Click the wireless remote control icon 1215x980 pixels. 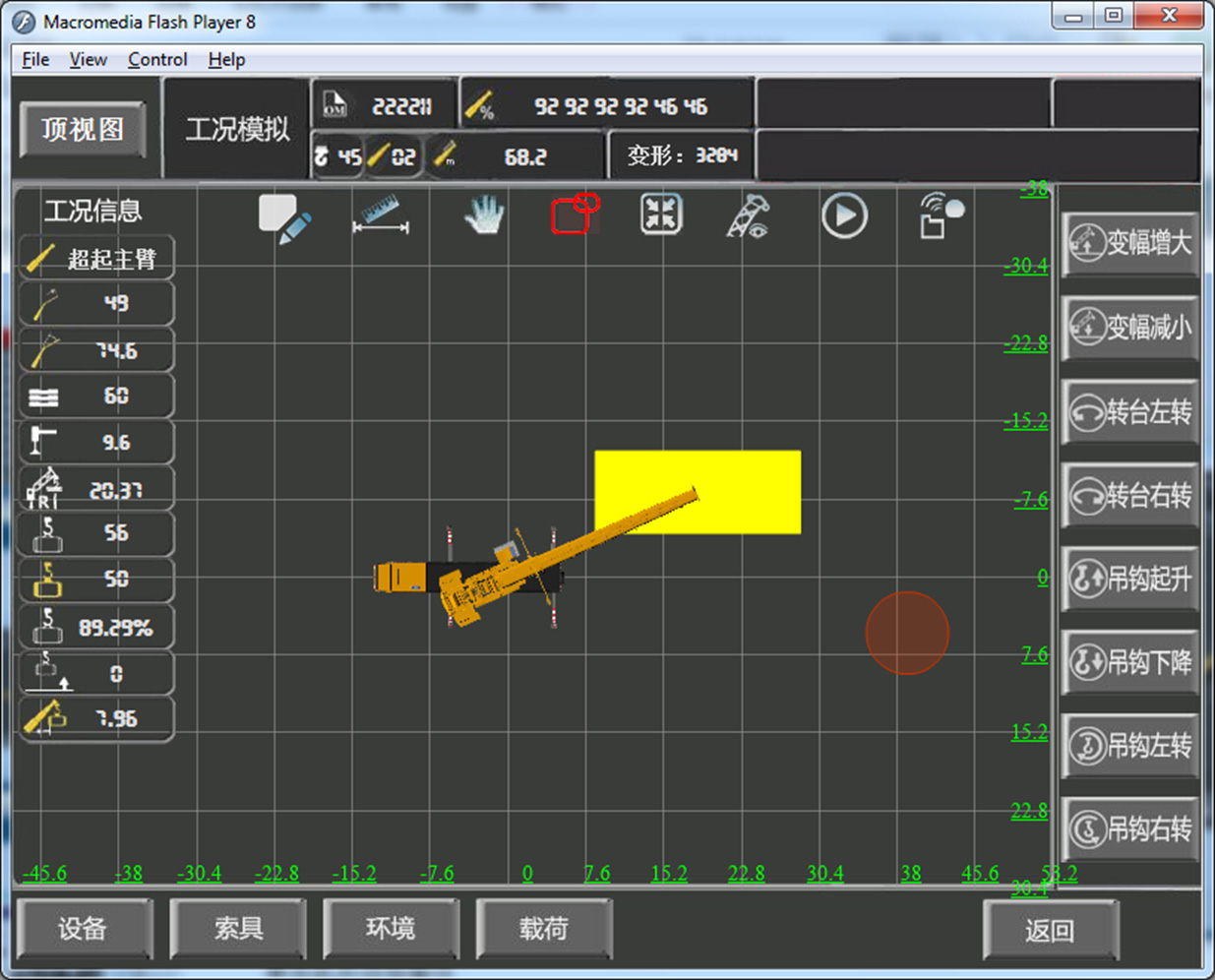coord(940,215)
